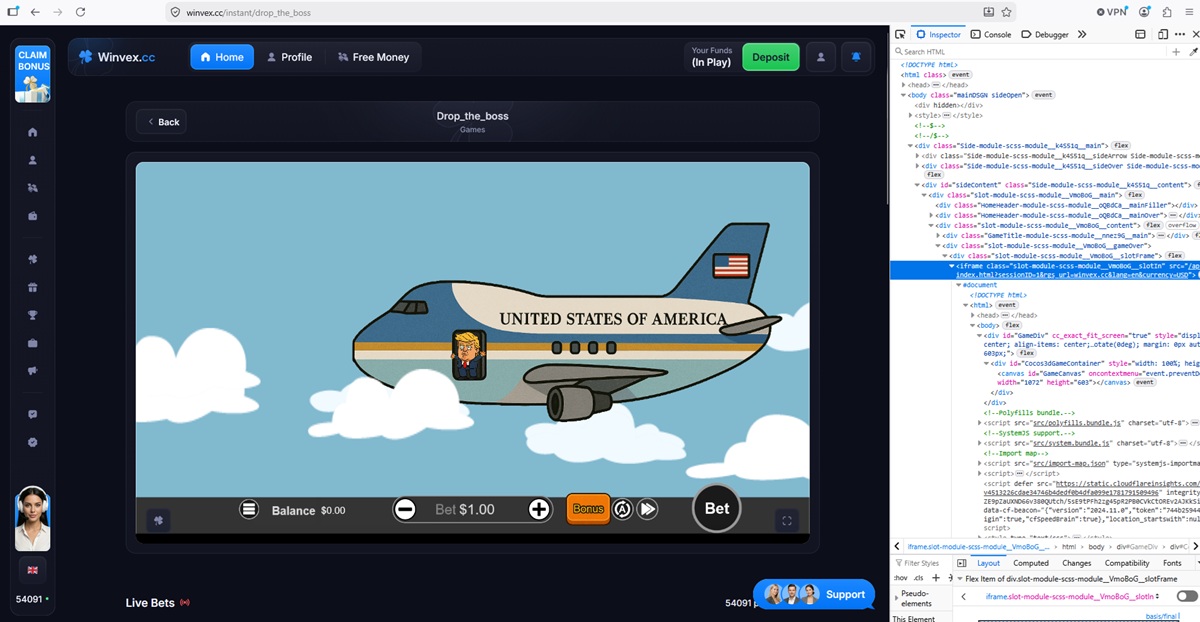This screenshot has width=1200, height=622.
Task: Activate the DevTools element picker icon
Action: pos(900,34)
